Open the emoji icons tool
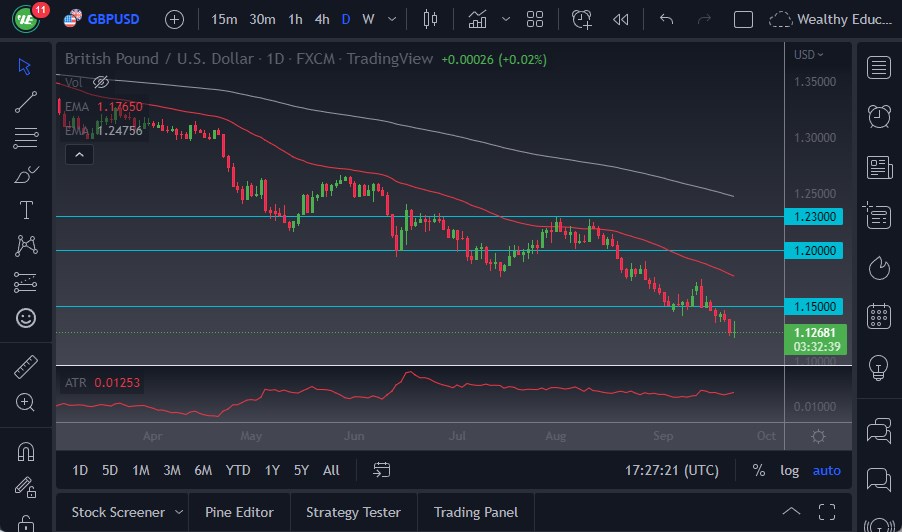902x532 pixels. [x=26, y=318]
